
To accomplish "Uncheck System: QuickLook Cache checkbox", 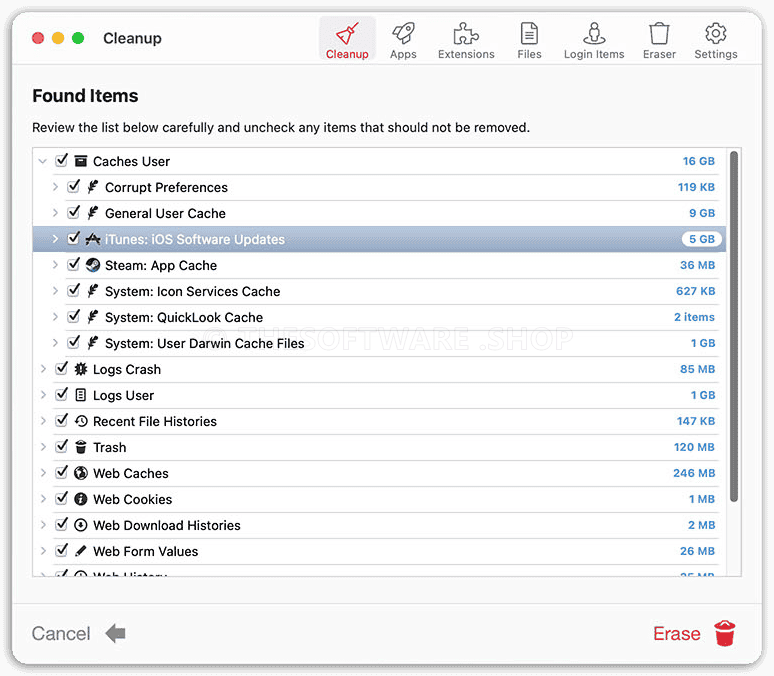I will 74,317.
